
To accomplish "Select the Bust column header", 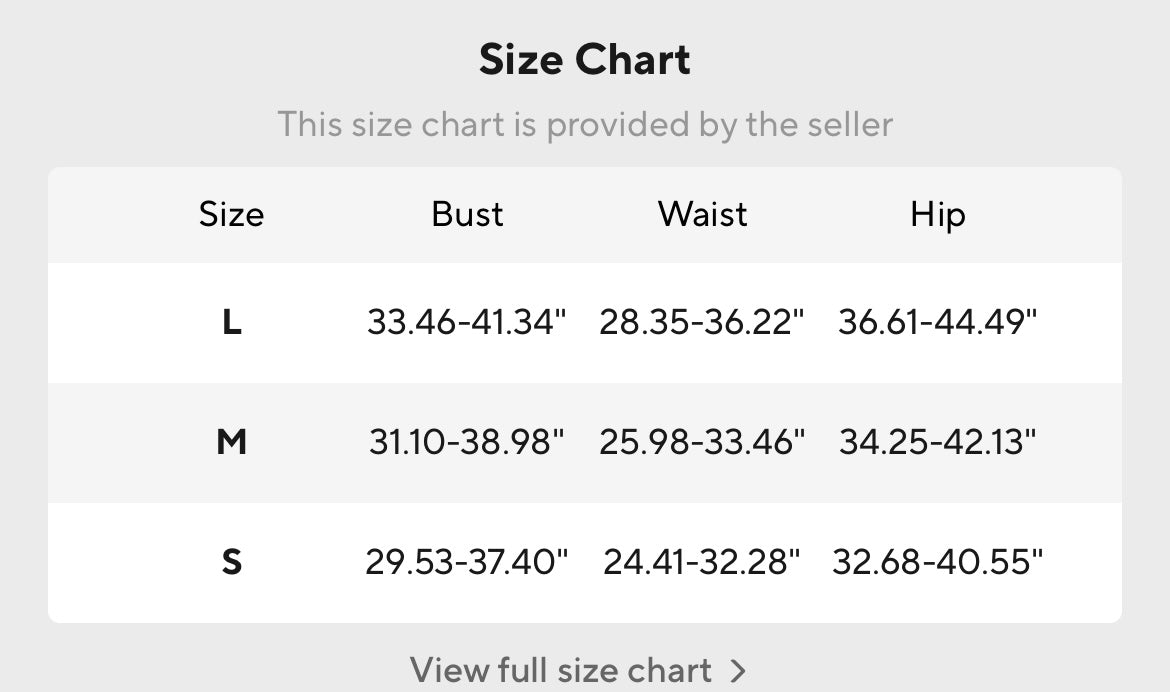I will [x=467, y=214].
